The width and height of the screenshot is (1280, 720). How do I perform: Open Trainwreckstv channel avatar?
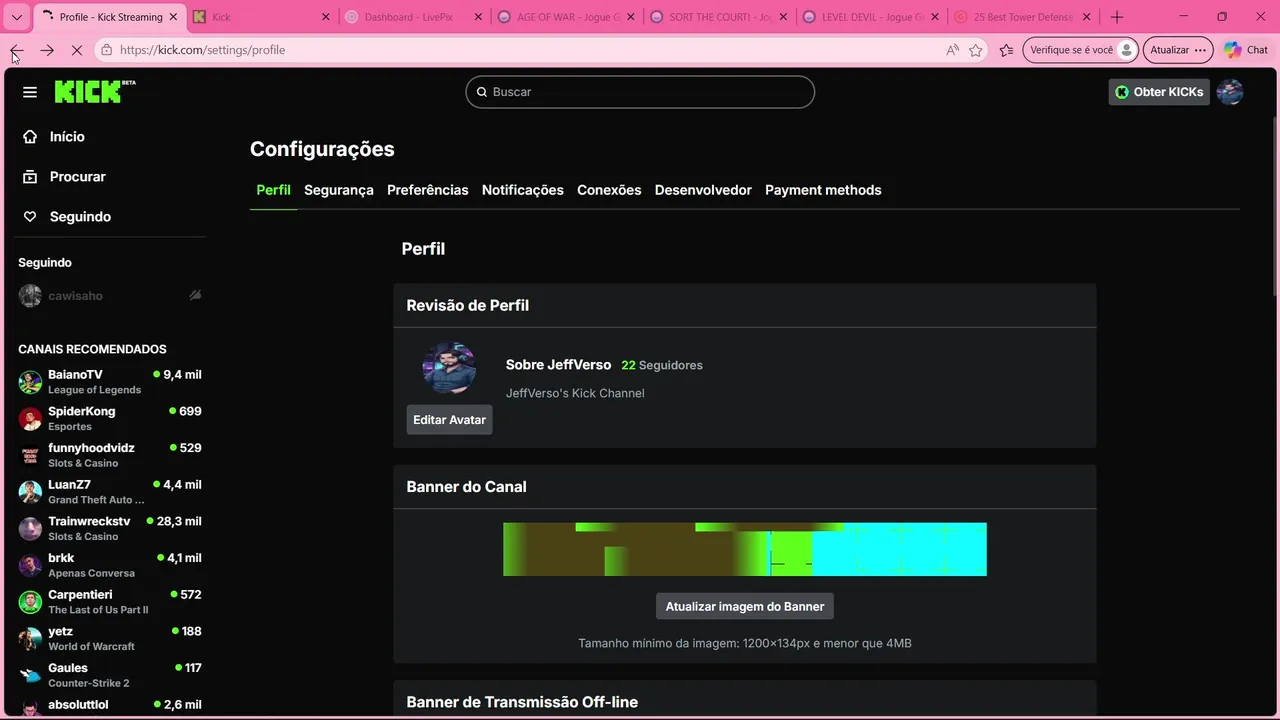[30, 529]
